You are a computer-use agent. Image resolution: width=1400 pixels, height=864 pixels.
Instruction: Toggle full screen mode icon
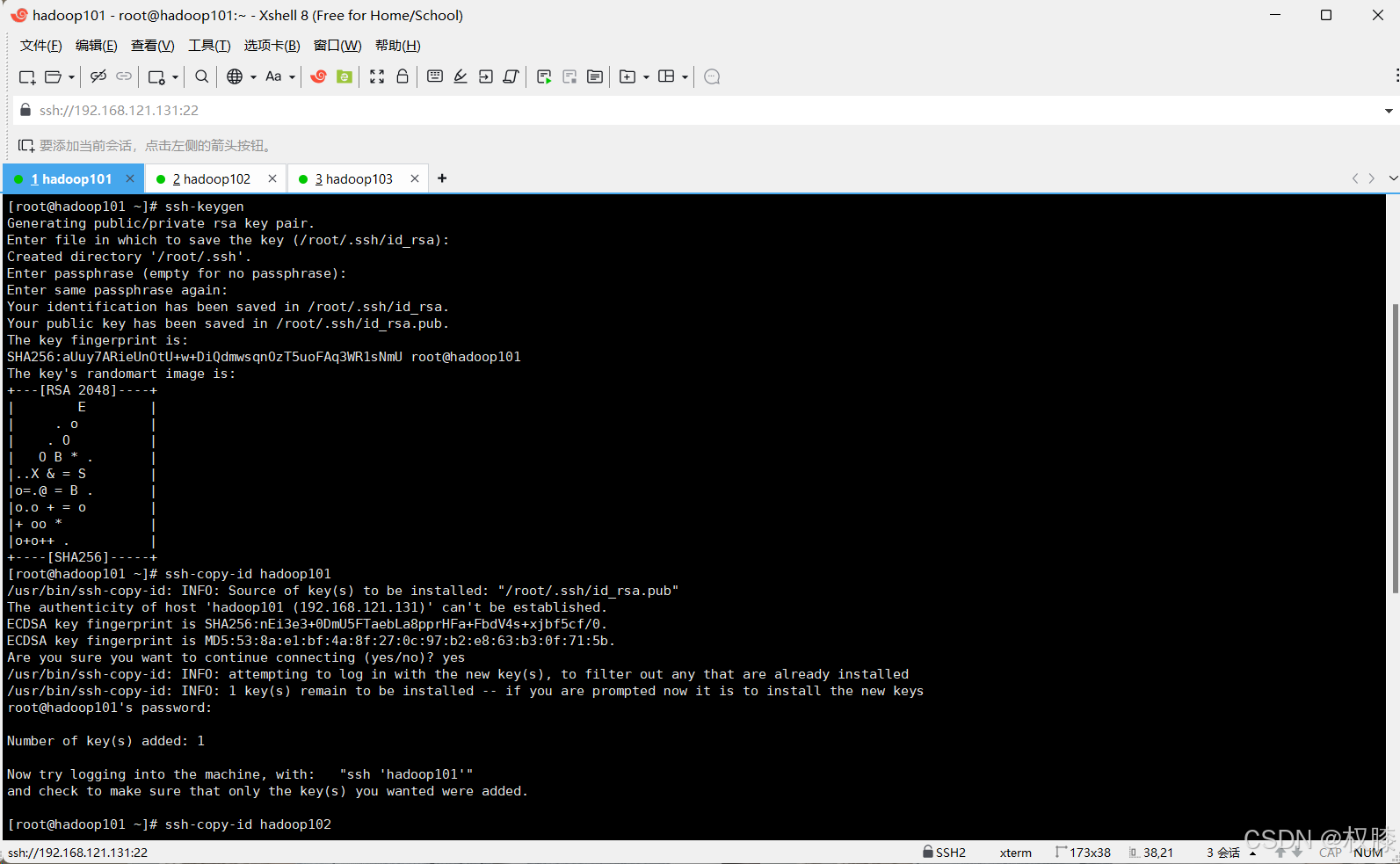coord(377,76)
